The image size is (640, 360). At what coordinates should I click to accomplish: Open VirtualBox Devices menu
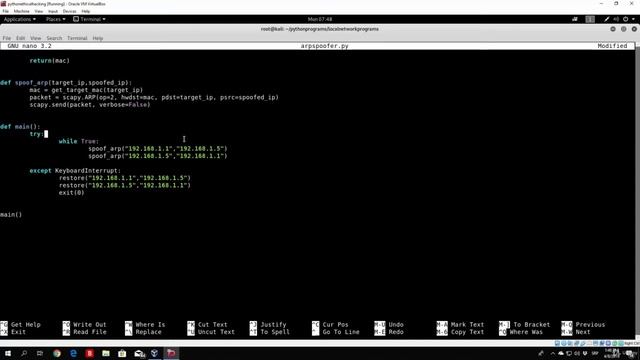[x=69, y=11]
